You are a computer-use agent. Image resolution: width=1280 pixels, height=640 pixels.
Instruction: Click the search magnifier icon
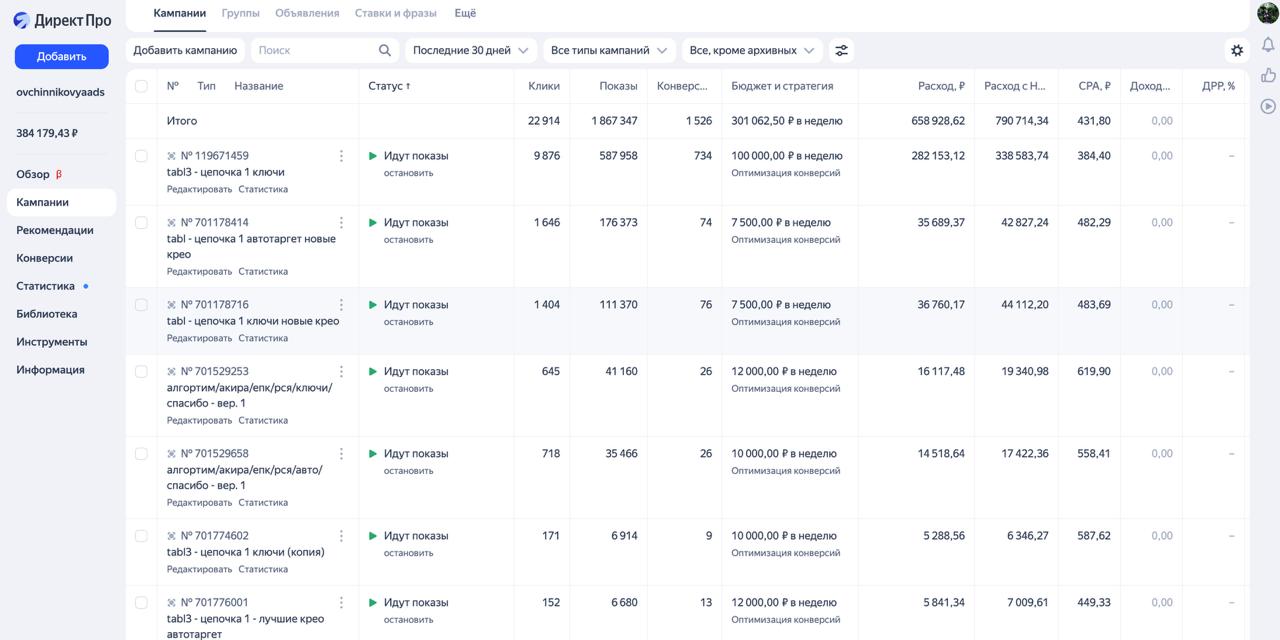pos(385,50)
